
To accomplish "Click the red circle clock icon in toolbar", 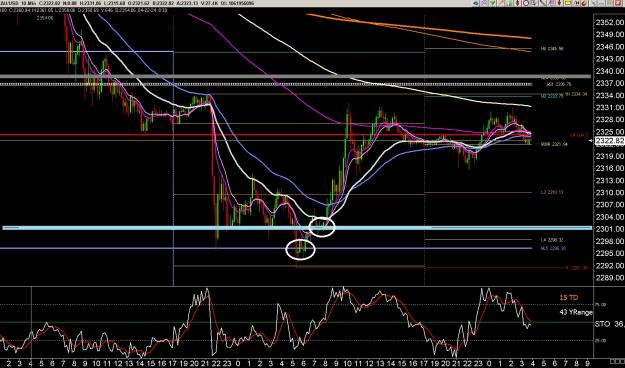I will pos(526,3).
